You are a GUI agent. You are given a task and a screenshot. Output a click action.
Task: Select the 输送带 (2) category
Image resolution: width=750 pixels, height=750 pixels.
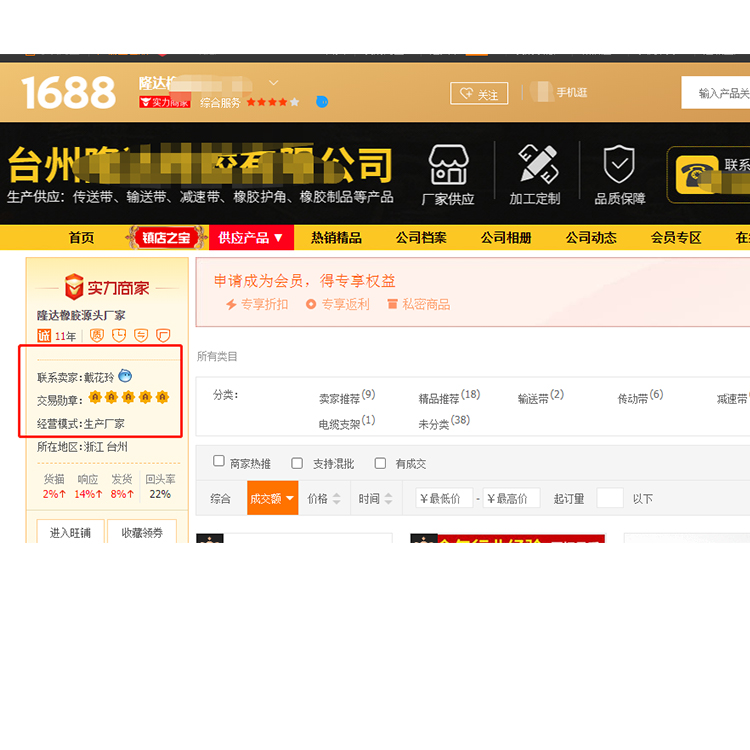[x=541, y=397]
